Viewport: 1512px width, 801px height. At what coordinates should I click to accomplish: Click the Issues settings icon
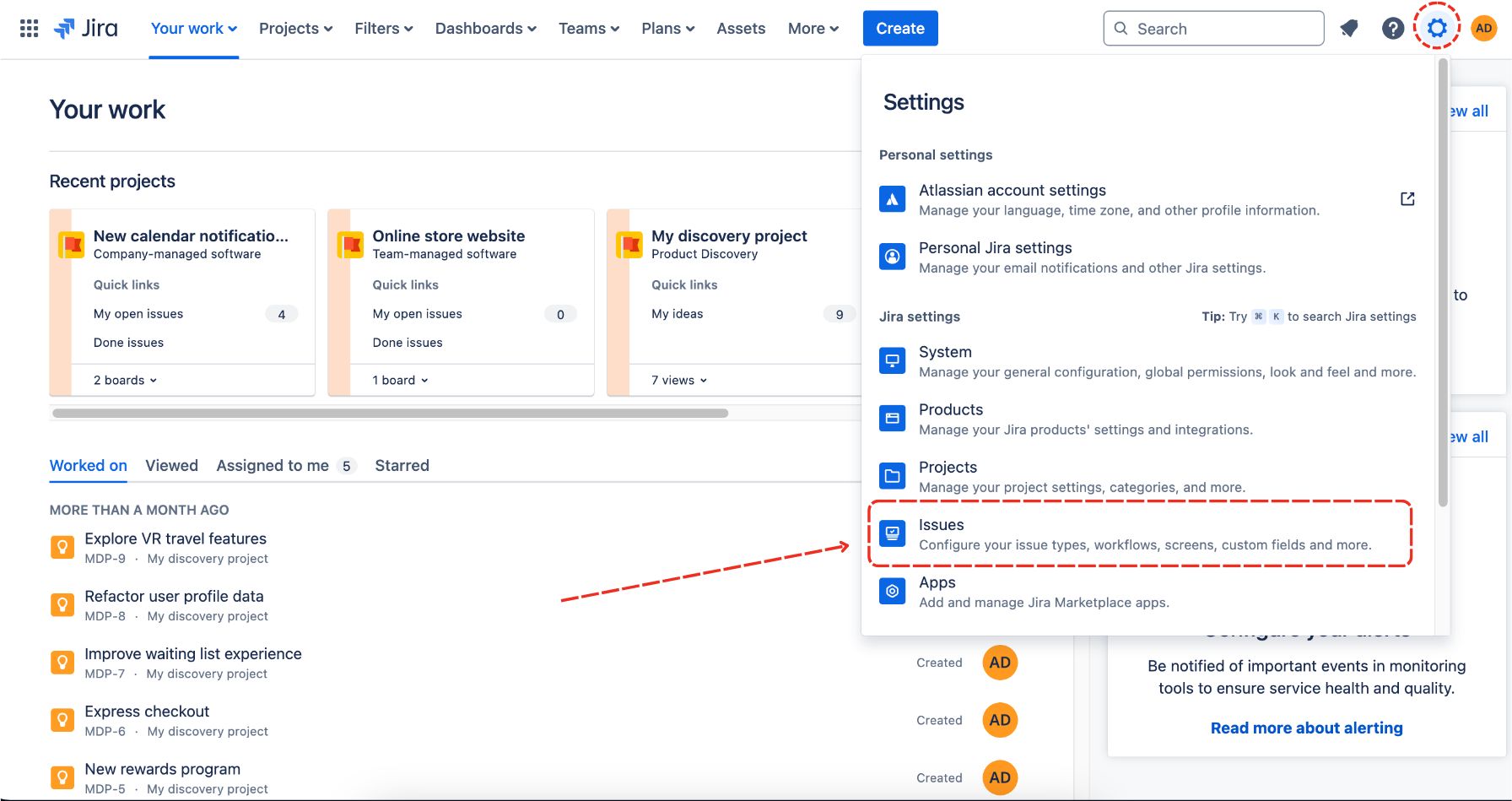click(x=892, y=533)
